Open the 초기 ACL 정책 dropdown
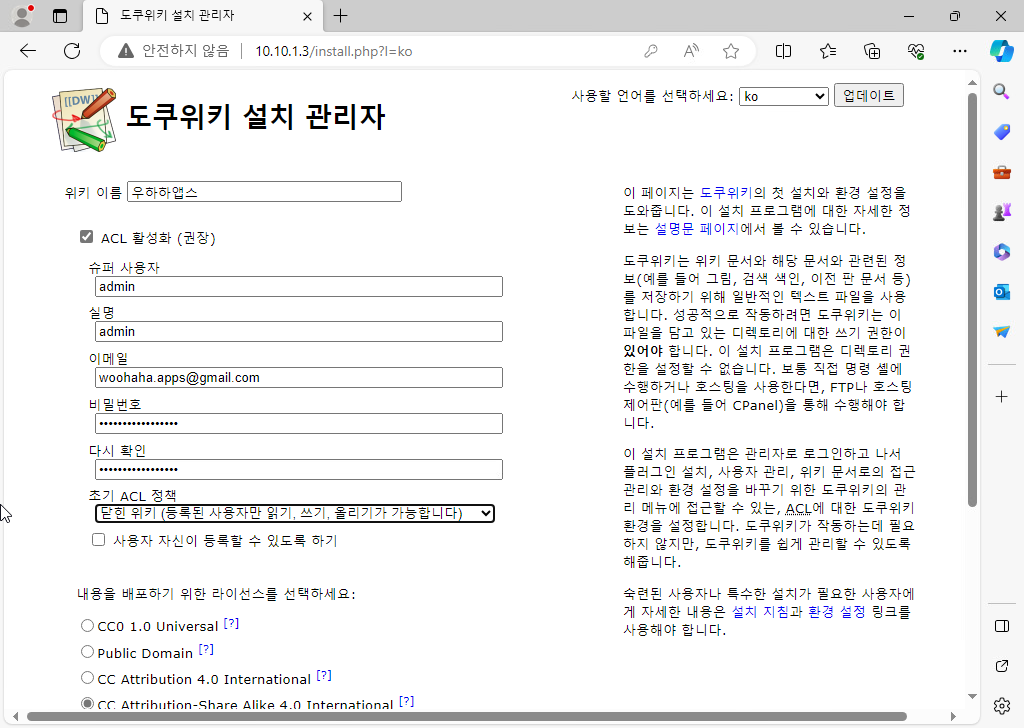The width and height of the screenshot is (1024, 728). click(x=295, y=513)
